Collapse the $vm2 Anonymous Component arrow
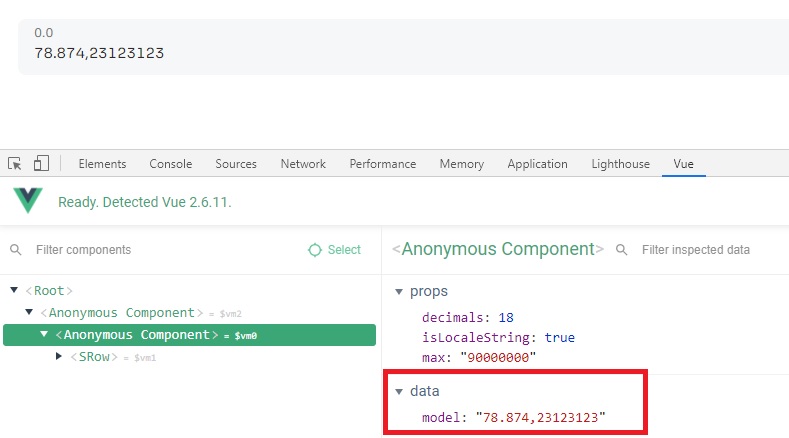This screenshot has height=438, width=789. coord(29,312)
